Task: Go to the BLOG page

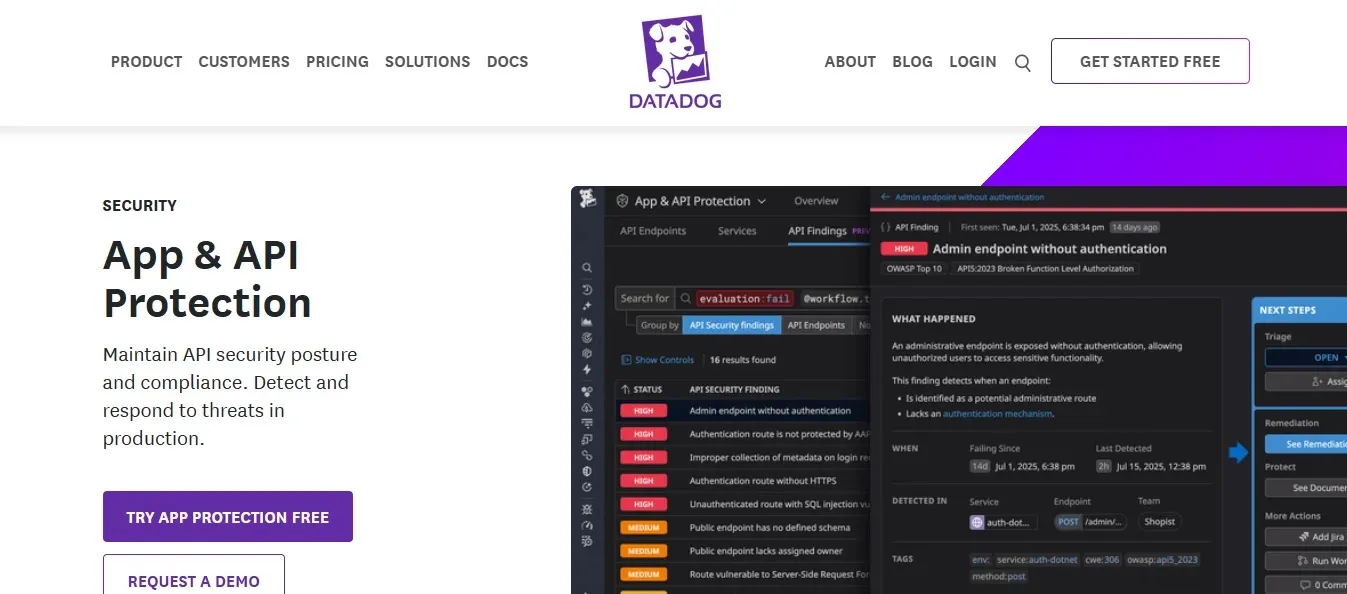Action: (x=912, y=62)
